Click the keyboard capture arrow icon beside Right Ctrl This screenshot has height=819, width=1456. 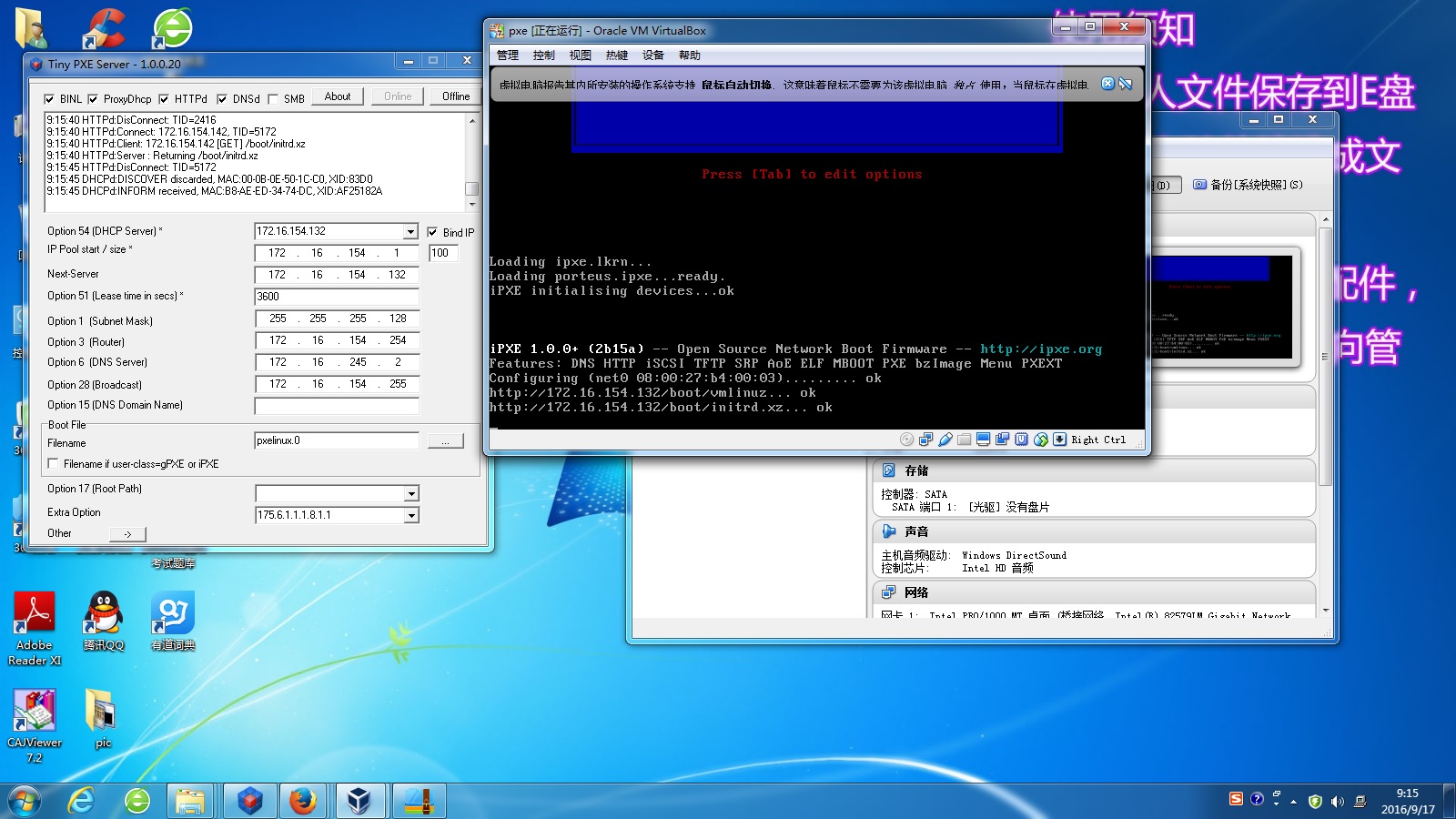point(1059,440)
